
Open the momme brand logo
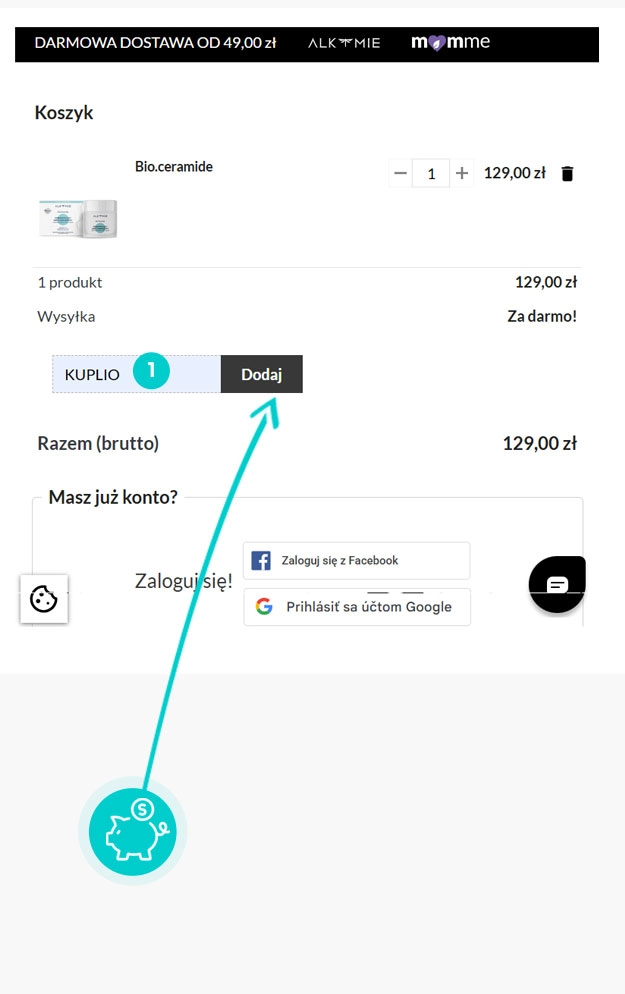tap(450, 43)
